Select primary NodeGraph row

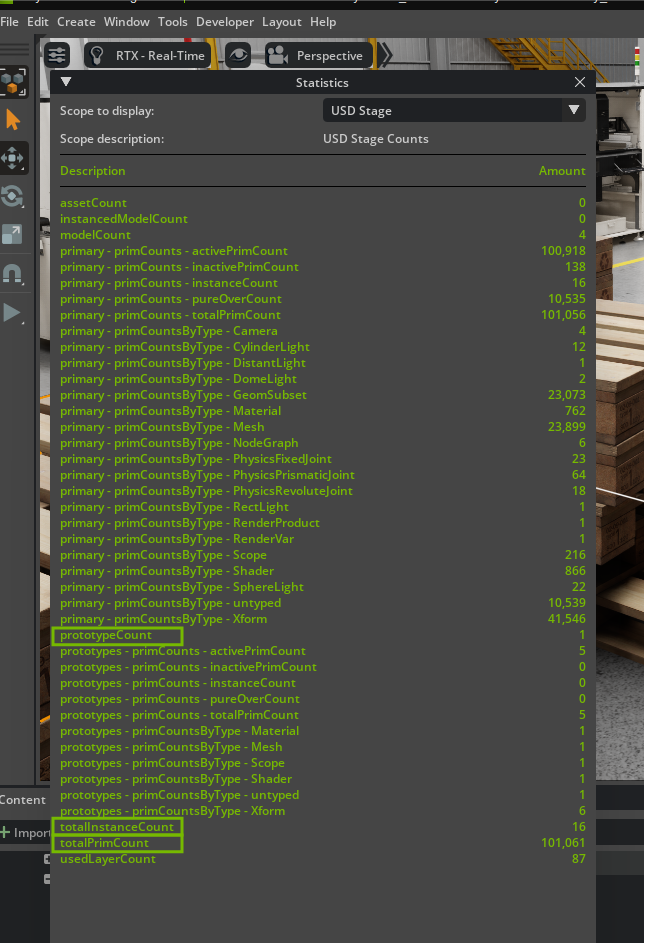coord(323,442)
